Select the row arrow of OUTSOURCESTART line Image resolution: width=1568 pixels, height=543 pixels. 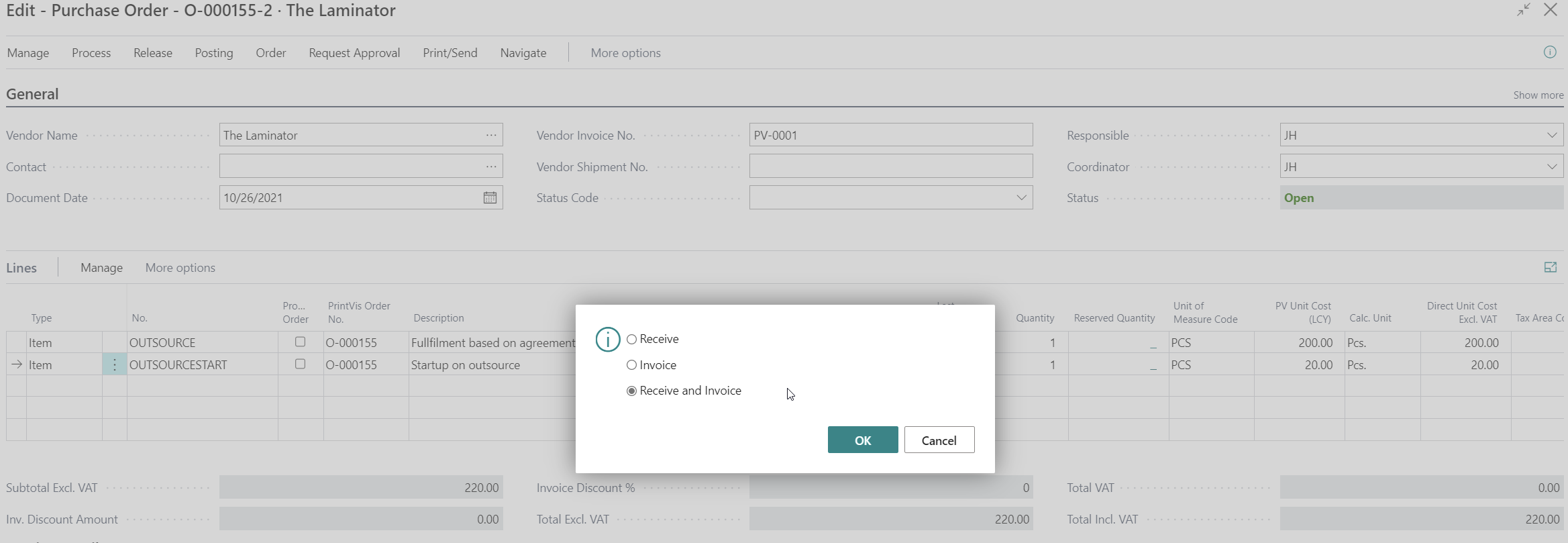pos(17,364)
